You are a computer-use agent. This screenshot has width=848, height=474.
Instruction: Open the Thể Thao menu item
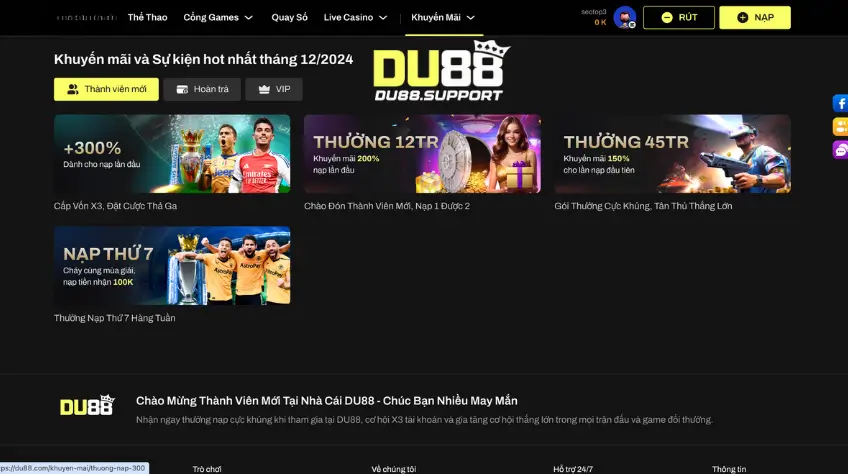[147, 17]
